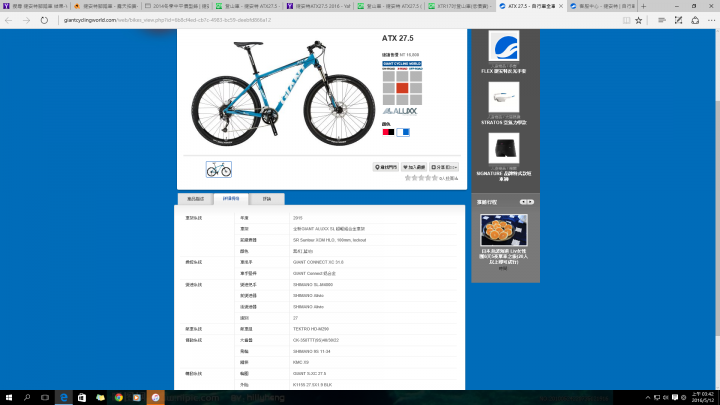Select the highlighted middle specification tab
This screenshot has height=405, width=720.
pos(231,199)
